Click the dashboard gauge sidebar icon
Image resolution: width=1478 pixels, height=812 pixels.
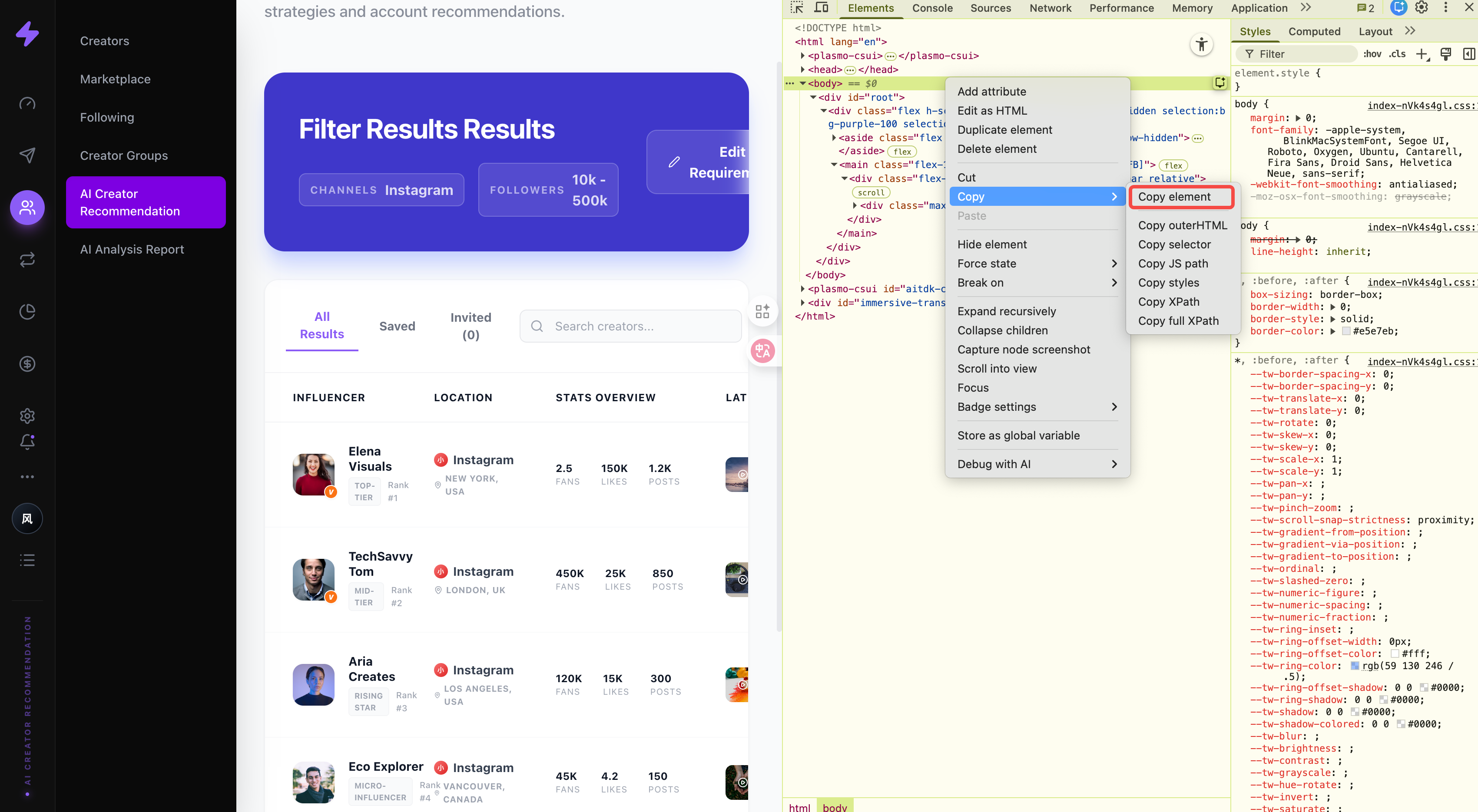27,104
